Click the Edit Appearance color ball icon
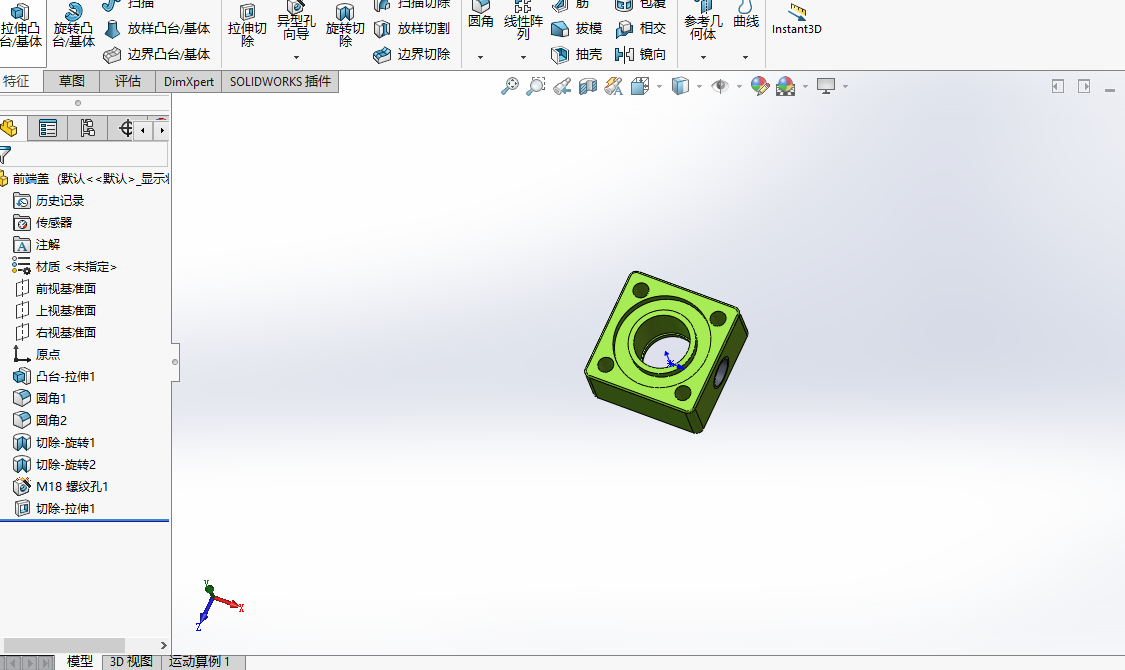 coord(760,86)
